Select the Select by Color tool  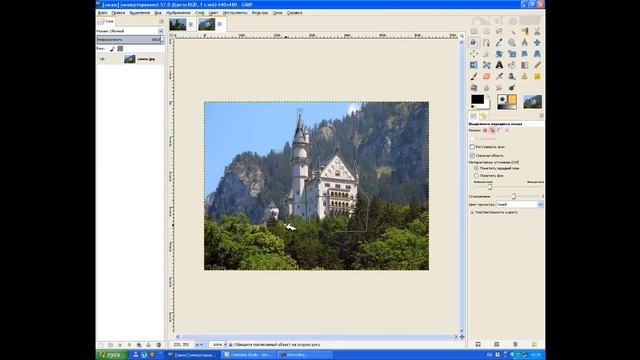[524, 31]
